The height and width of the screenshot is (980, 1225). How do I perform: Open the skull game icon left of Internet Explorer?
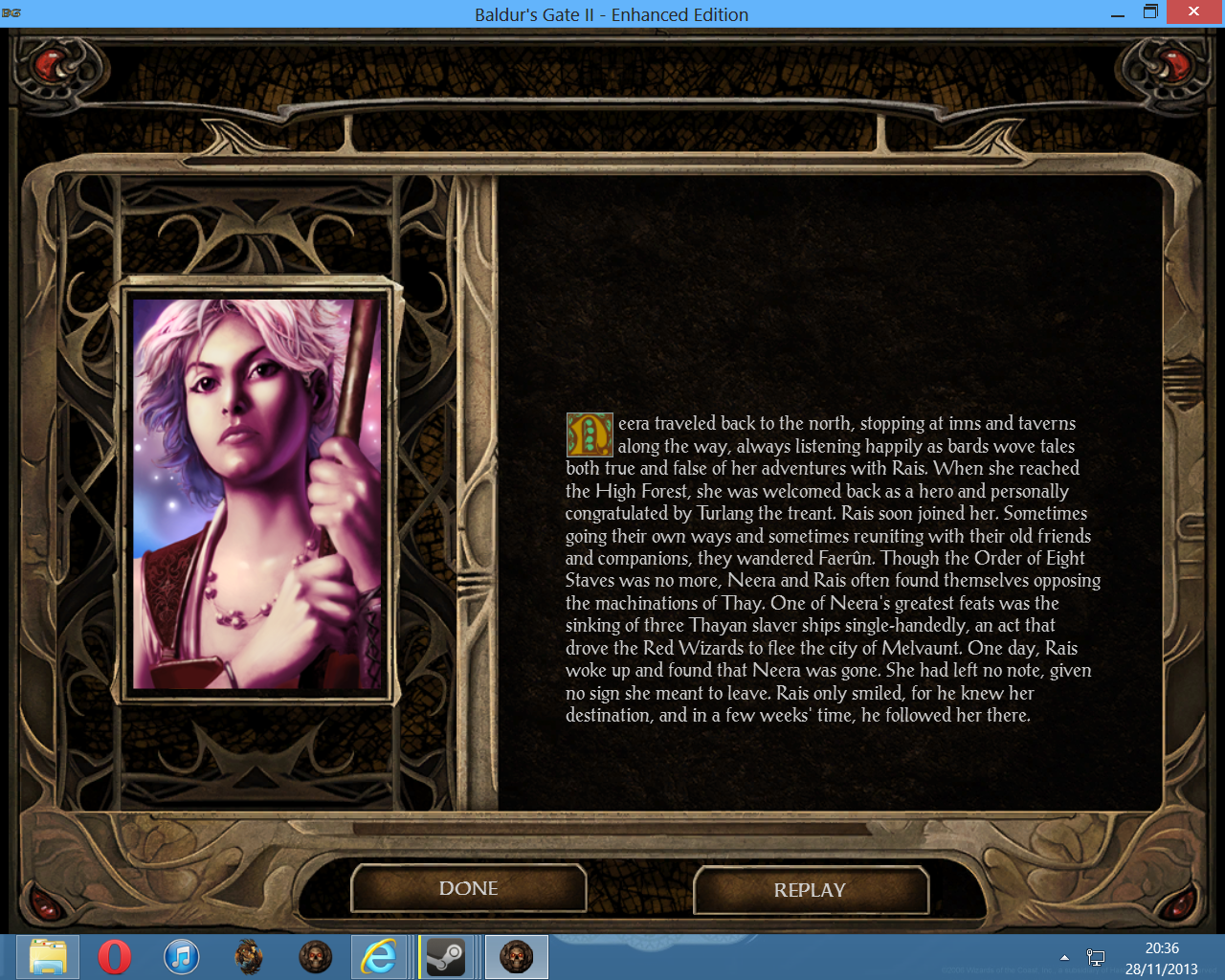click(316, 957)
